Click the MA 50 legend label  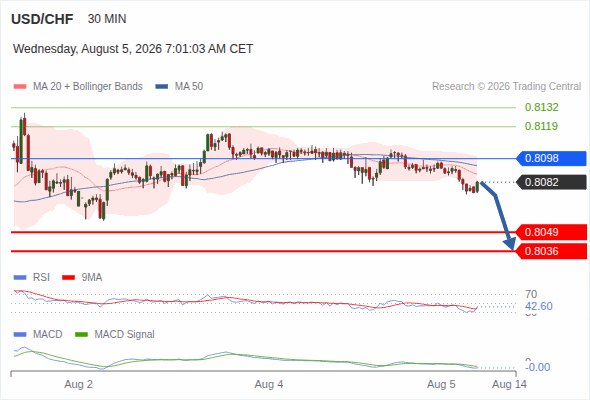tap(189, 87)
